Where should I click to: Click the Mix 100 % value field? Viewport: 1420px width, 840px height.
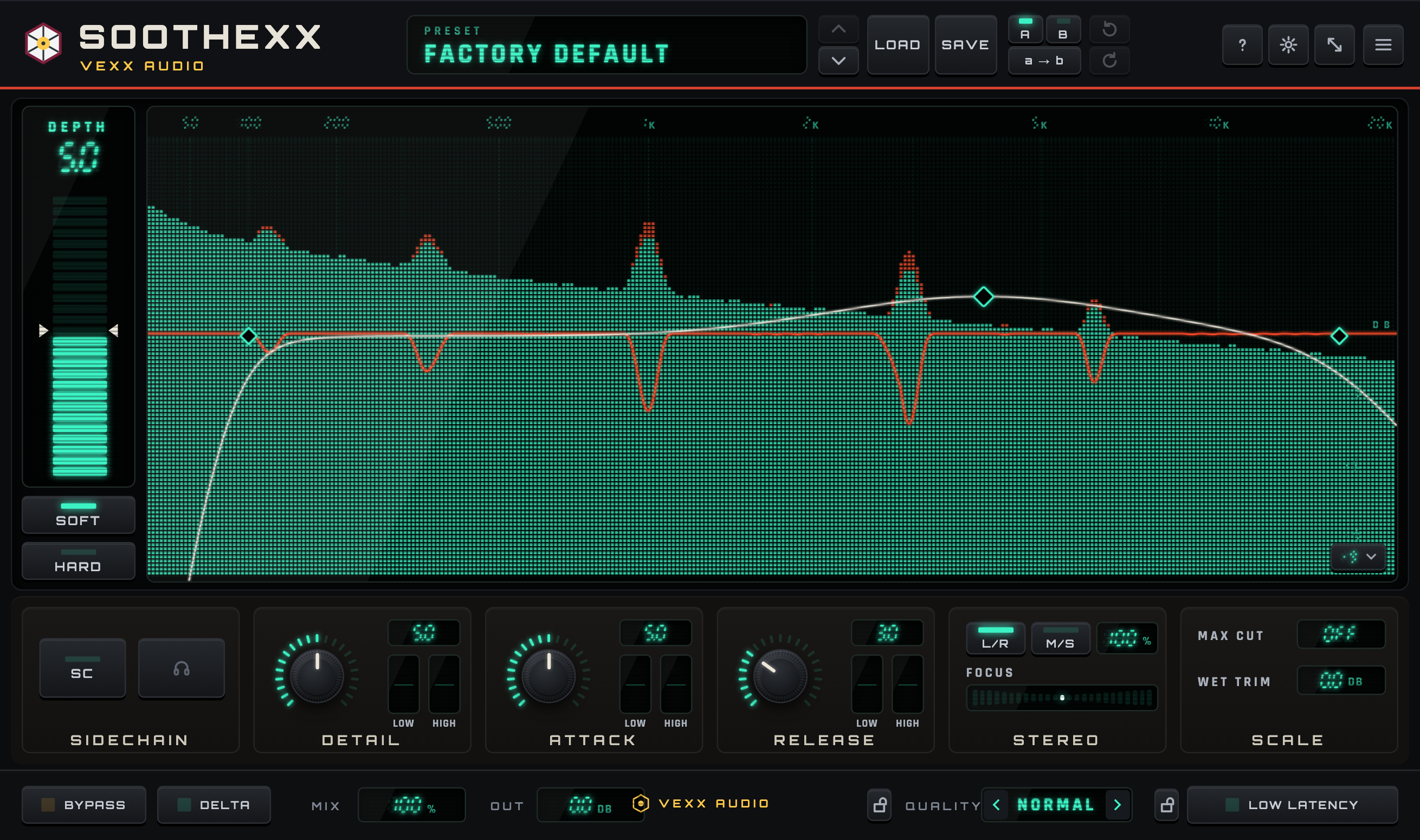coord(411,804)
